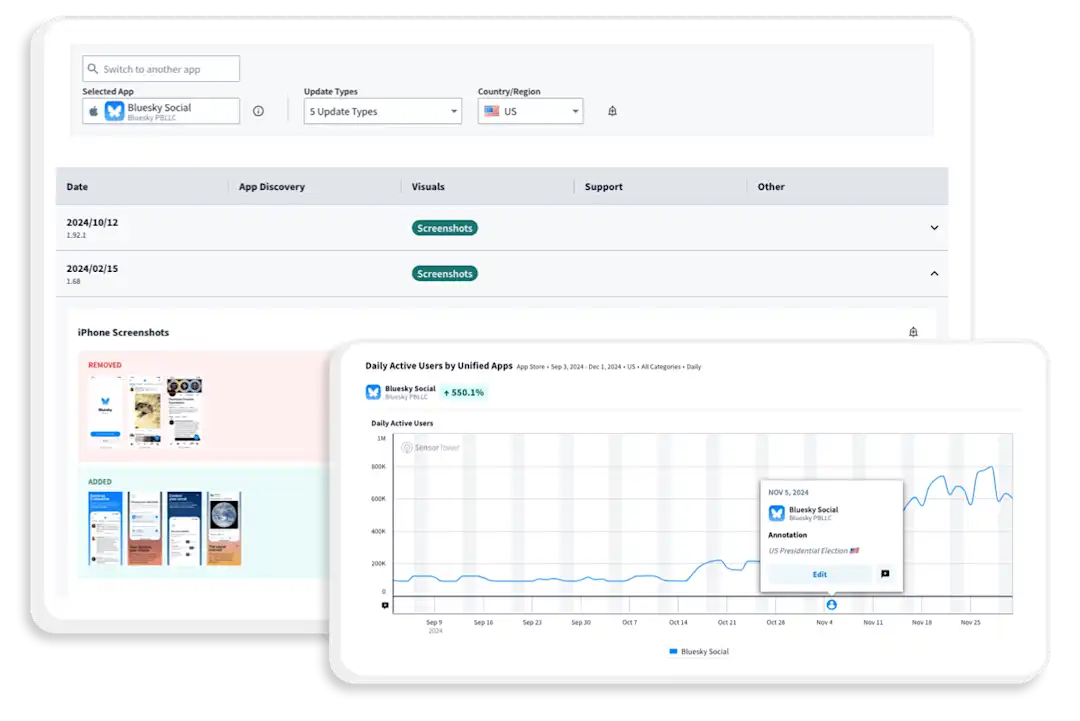Click the Other column header
Screen dimensions: 1080x721
[x=771, y=187]
